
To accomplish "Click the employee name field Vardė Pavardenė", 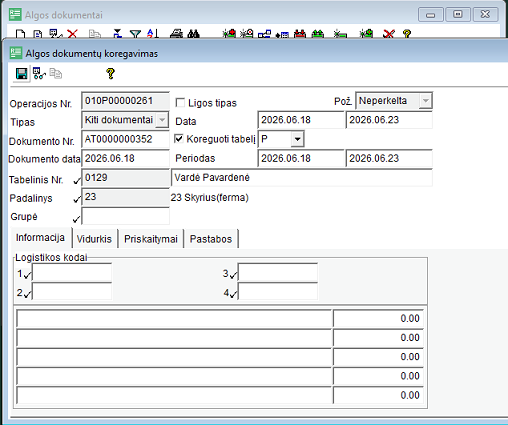I will pyautogui.click(x=302, y=178).
